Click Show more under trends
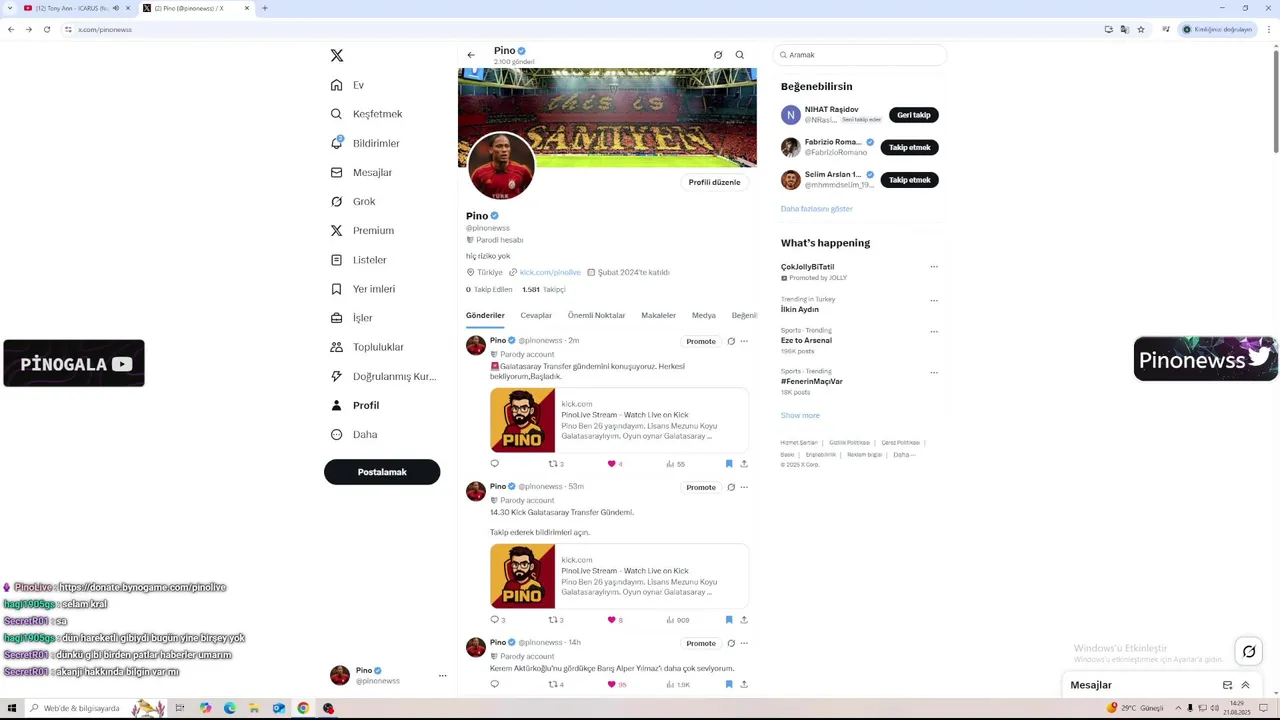The width and height of the screenshot is (1280, 720). click(800, 415)
